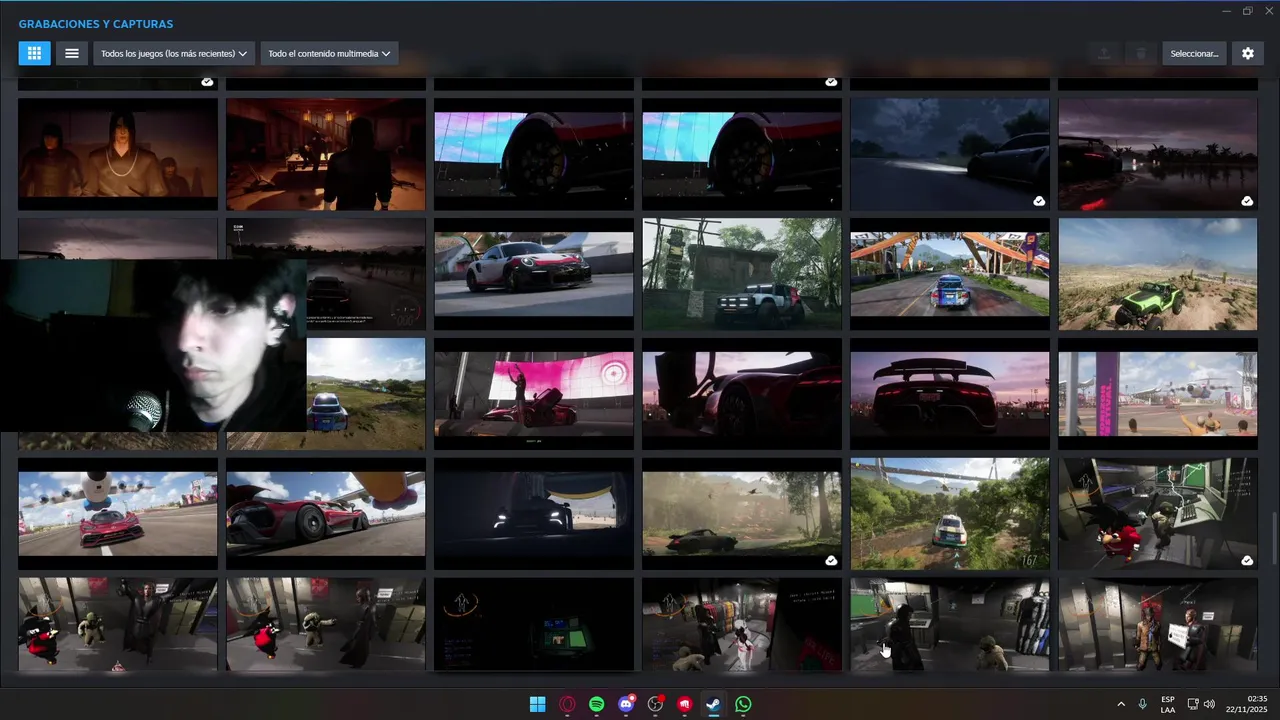Open screenshot with white and red character
1280x720 pixels.
pyautogui.click(x=742, y=625)
